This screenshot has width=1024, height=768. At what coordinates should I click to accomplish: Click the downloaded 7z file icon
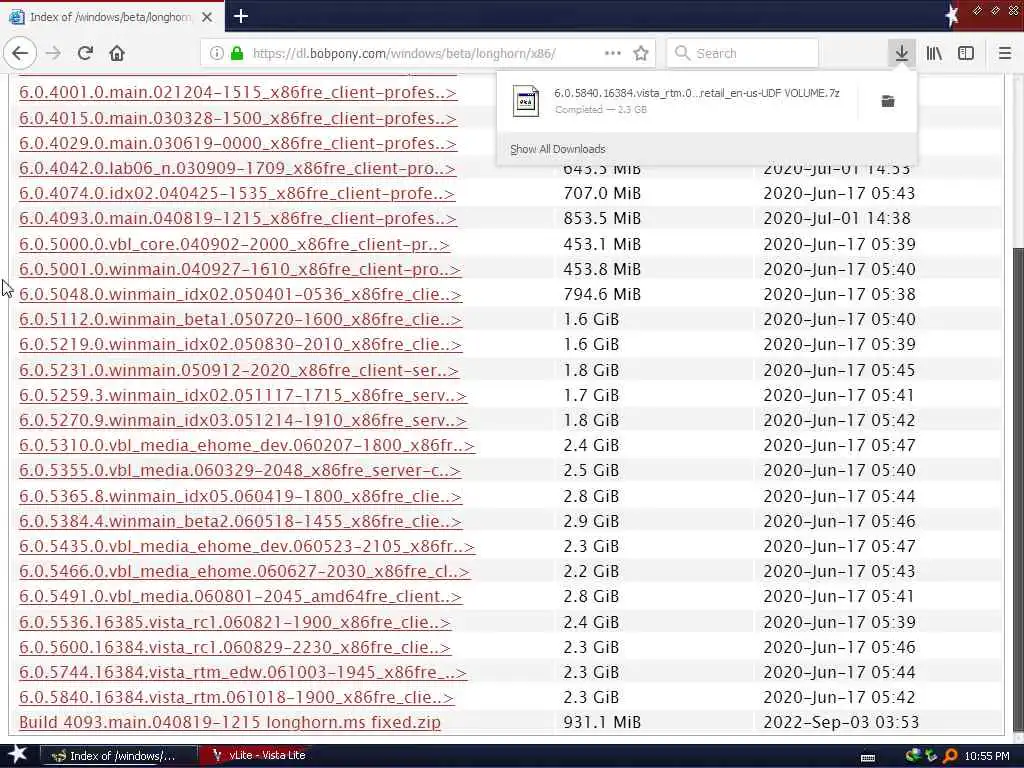pos(525,101)
